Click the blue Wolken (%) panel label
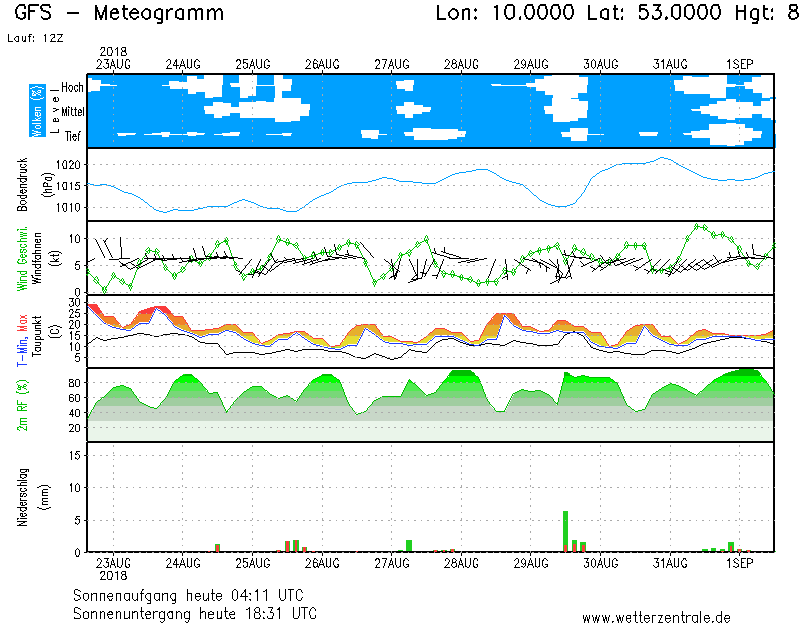 coord(37,111)
